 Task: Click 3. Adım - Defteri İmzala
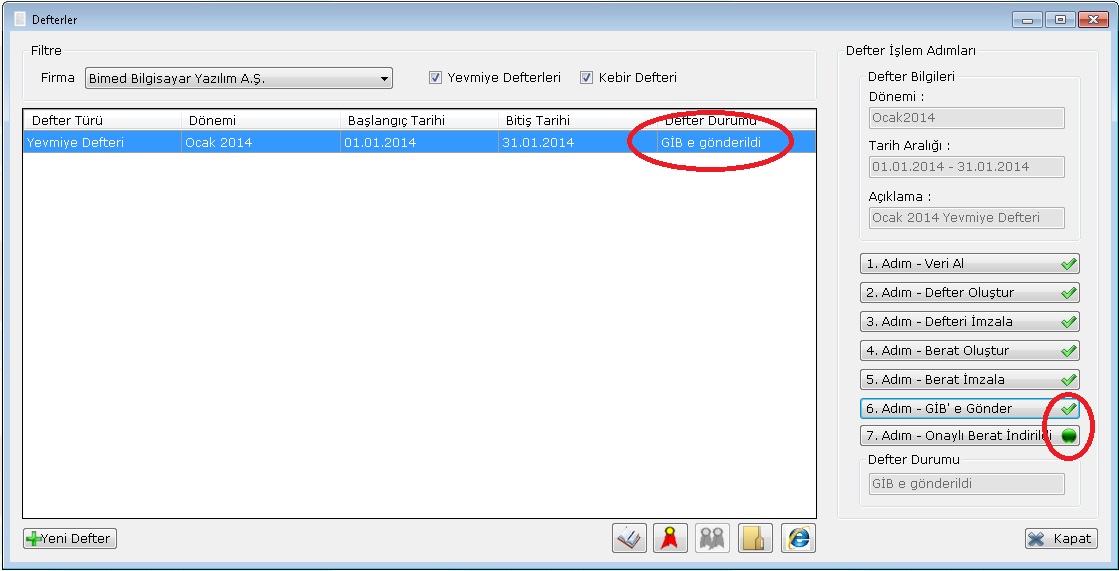(969, 321)
